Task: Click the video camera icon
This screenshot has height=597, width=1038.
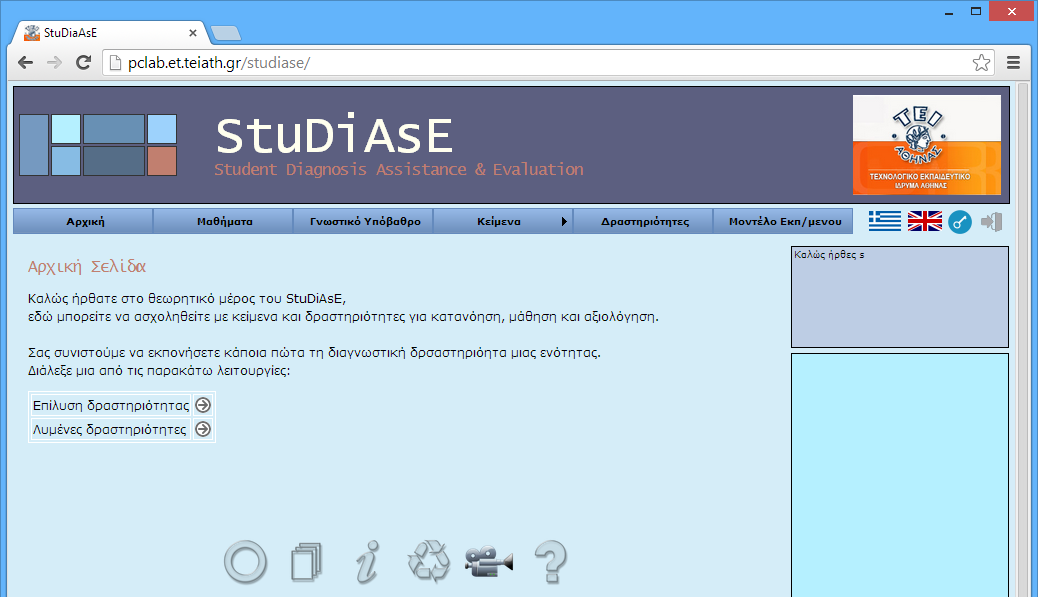Action: click(x=489, y=562)
